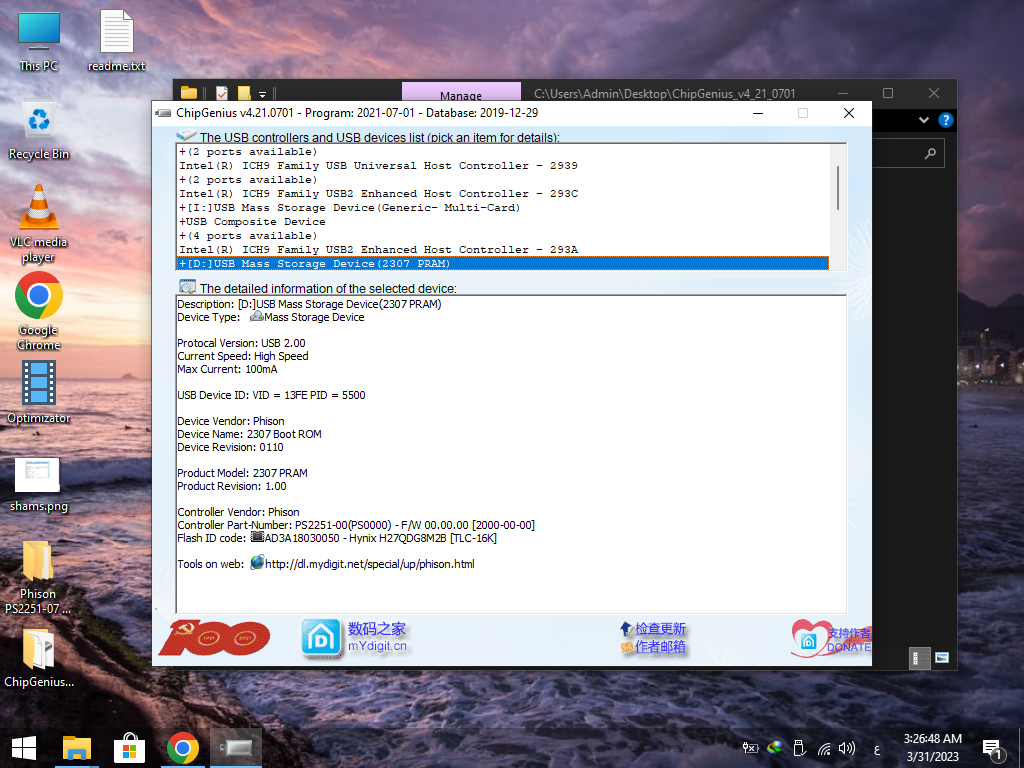Click ChipGenius taskbar button
The height and width of the screenshot is (768, 1024).
click(x=235, y=748)
